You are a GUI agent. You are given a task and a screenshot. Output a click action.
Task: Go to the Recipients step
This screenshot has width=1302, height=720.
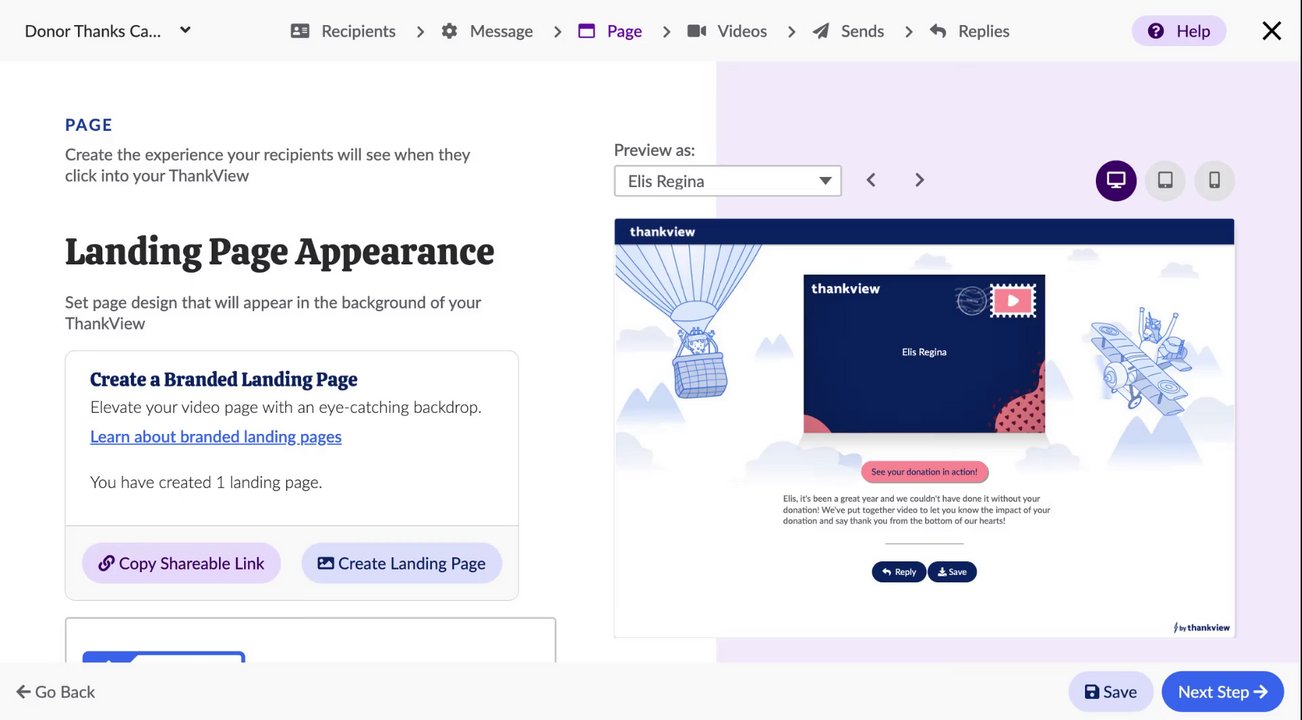tap(343, 31)
